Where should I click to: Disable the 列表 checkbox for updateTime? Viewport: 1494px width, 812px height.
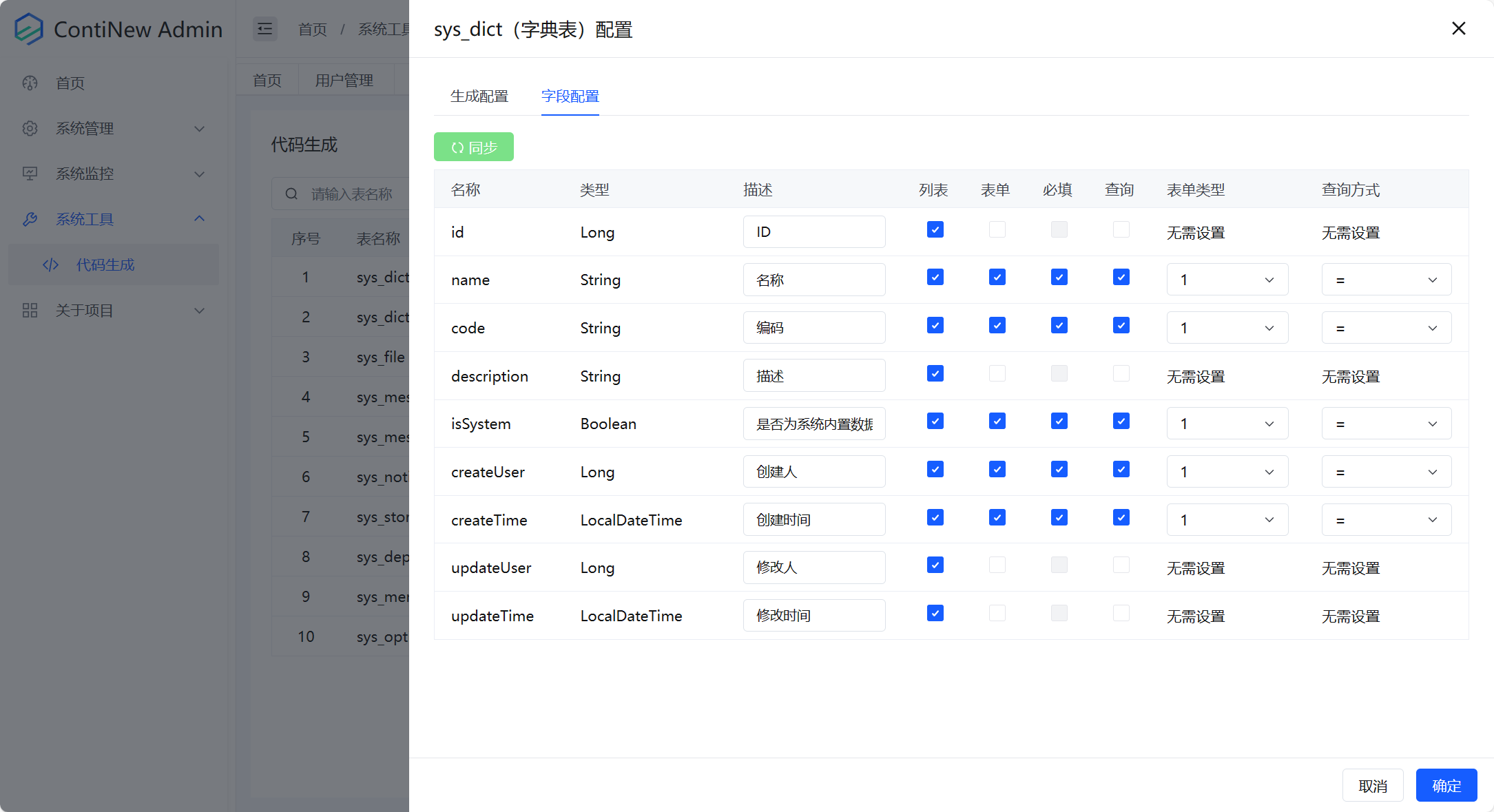pyautogui.click(x=935, y=612)
